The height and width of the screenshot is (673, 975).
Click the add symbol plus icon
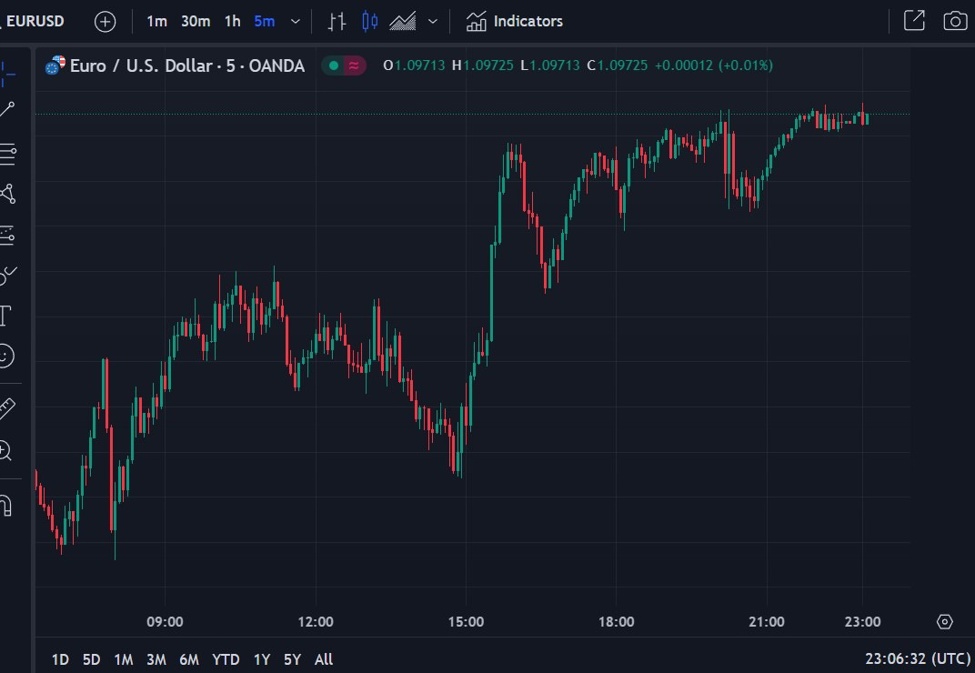(105, 22)
